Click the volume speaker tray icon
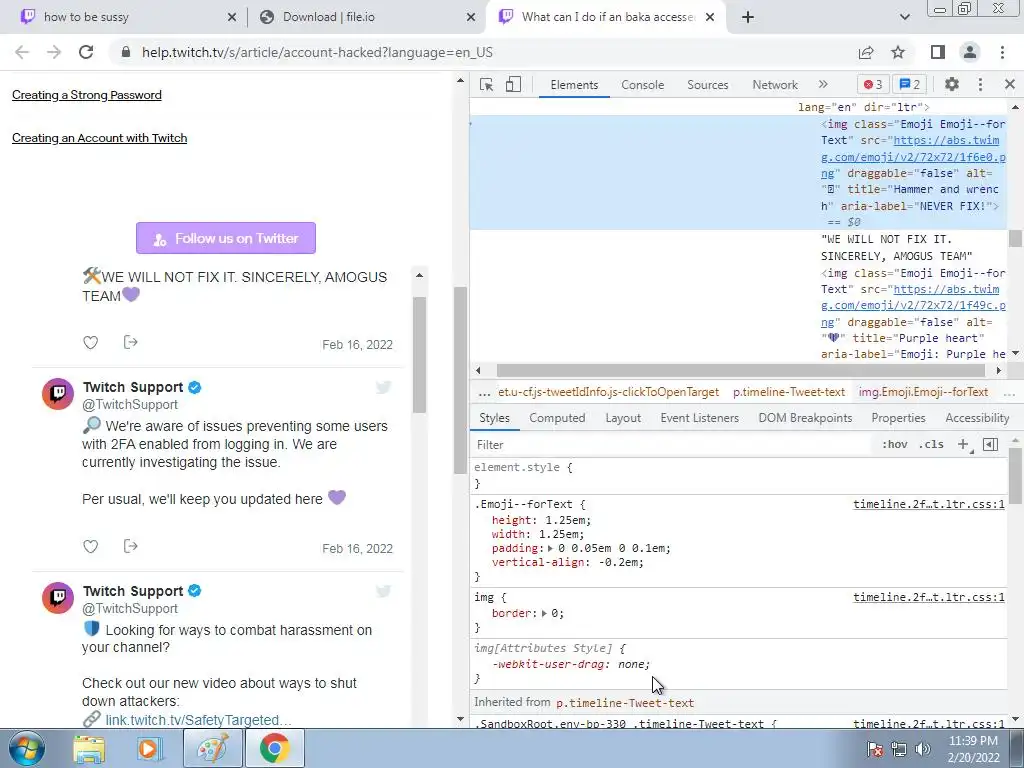This screenshot has width=1024, height=768. pos(923,749)
